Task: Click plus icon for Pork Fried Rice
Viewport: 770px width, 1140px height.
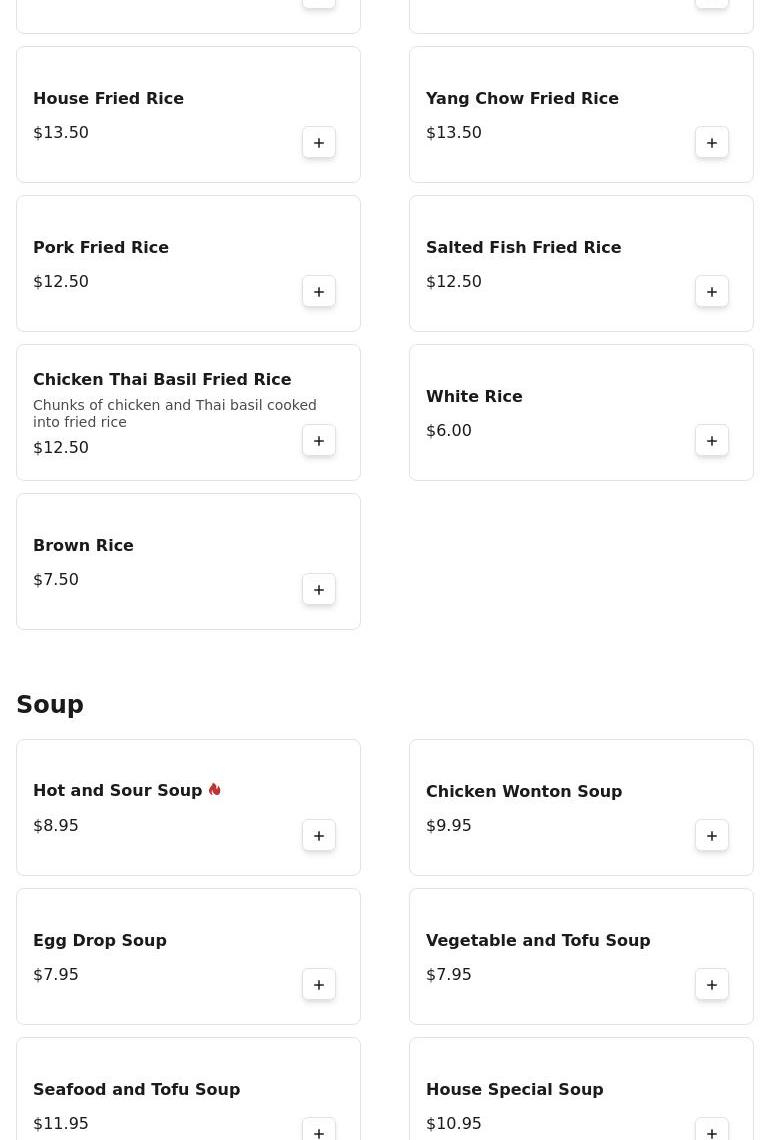Action: pos(319,292)
